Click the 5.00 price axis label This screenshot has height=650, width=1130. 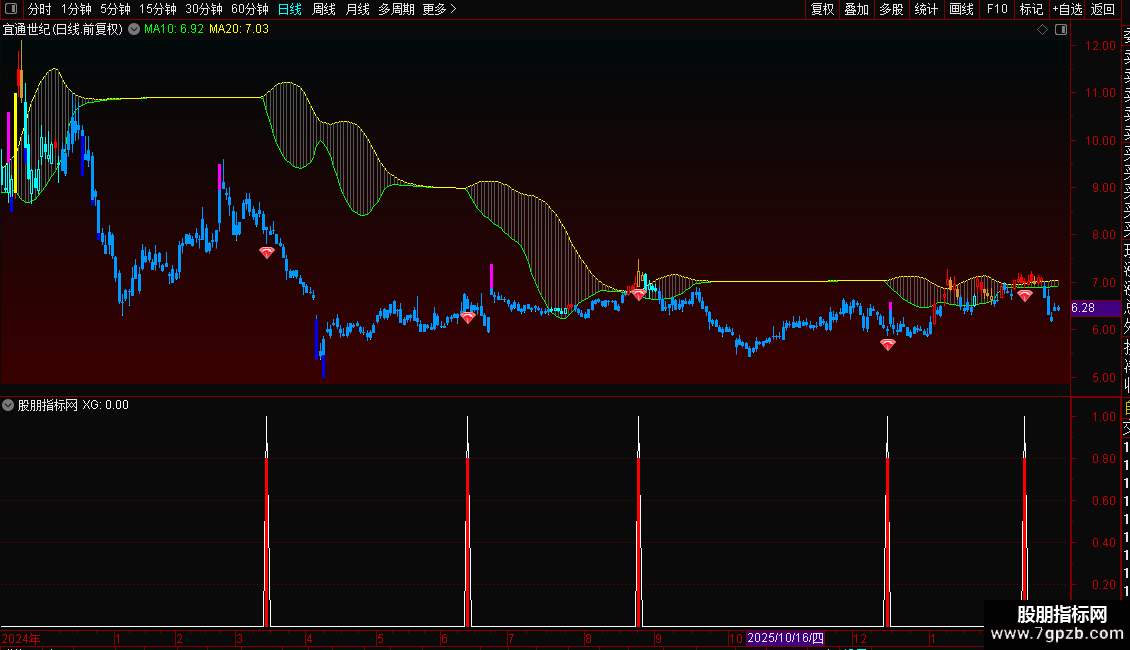[1103, 378]
